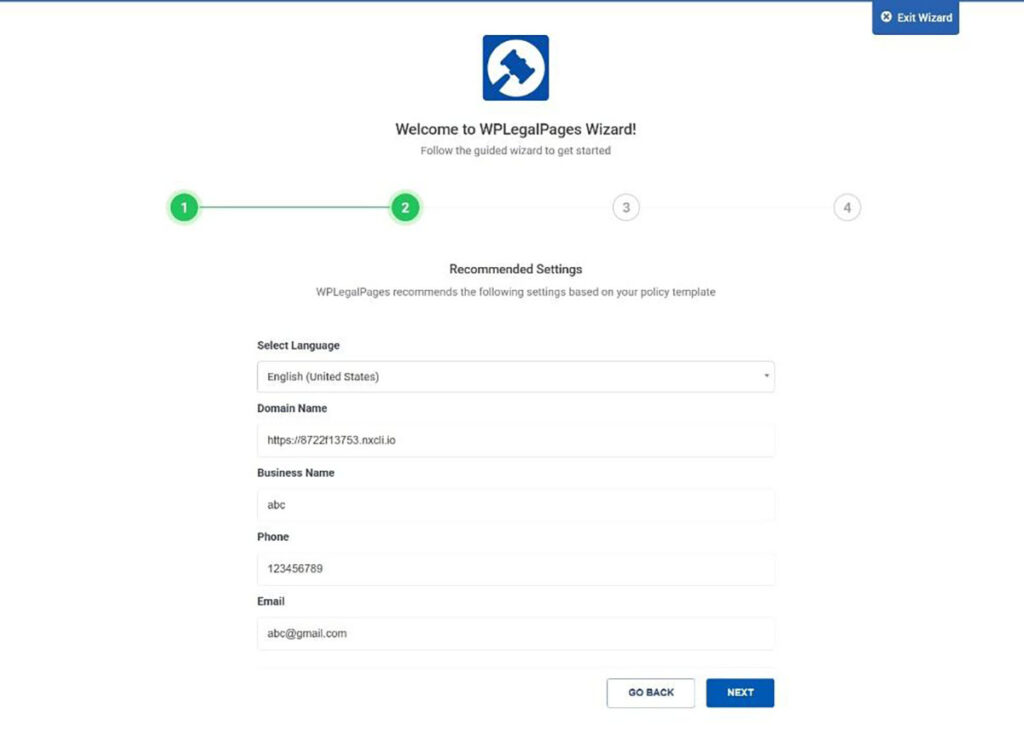Click the progress line between steps 2 and 3
Image resolution: width=1024 pixels, height=738 pixels.
(515, 207)
